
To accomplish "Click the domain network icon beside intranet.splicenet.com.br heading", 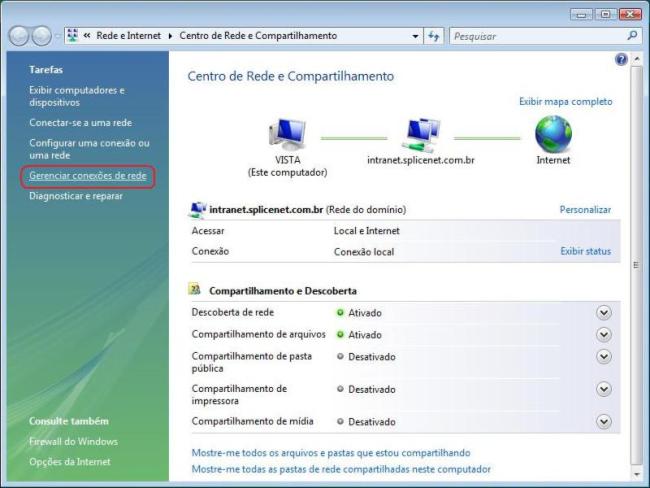I will coord(198,209).
